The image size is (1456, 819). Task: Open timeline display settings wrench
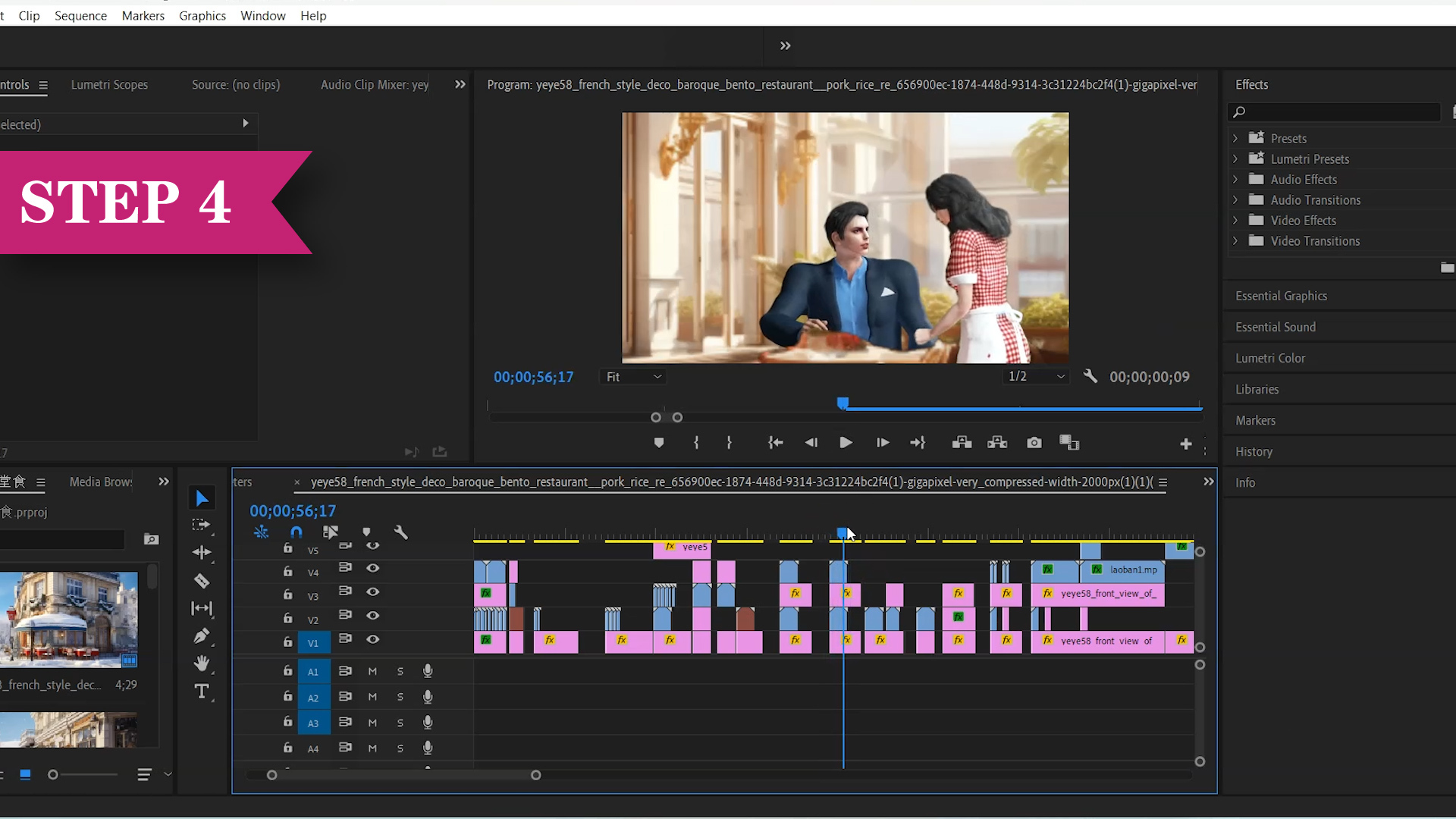[x=401, y=532]
